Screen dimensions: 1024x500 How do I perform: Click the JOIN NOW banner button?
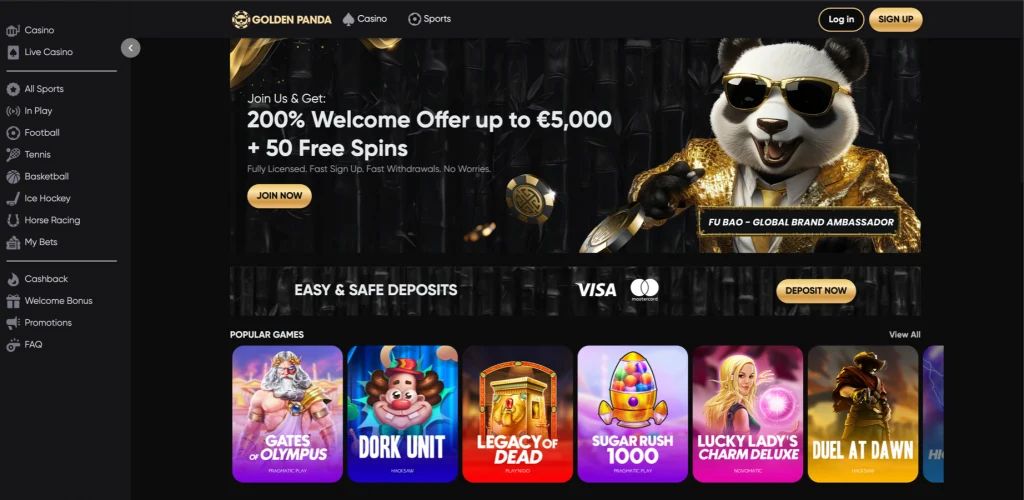(280, 196)
